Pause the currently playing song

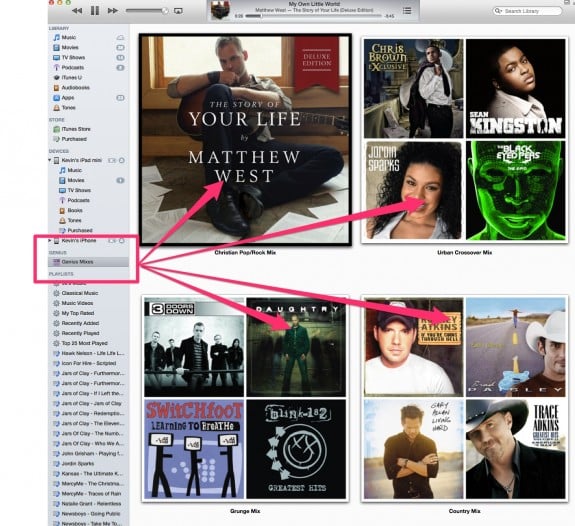[x=95, y=11]
